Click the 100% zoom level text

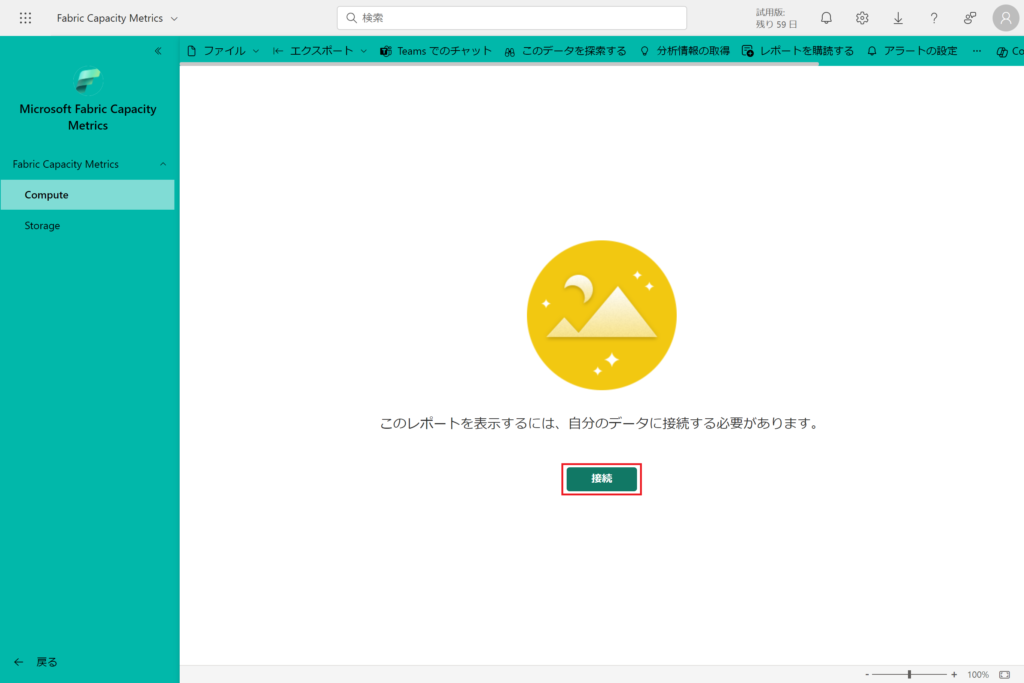click(x=978, y=675)
